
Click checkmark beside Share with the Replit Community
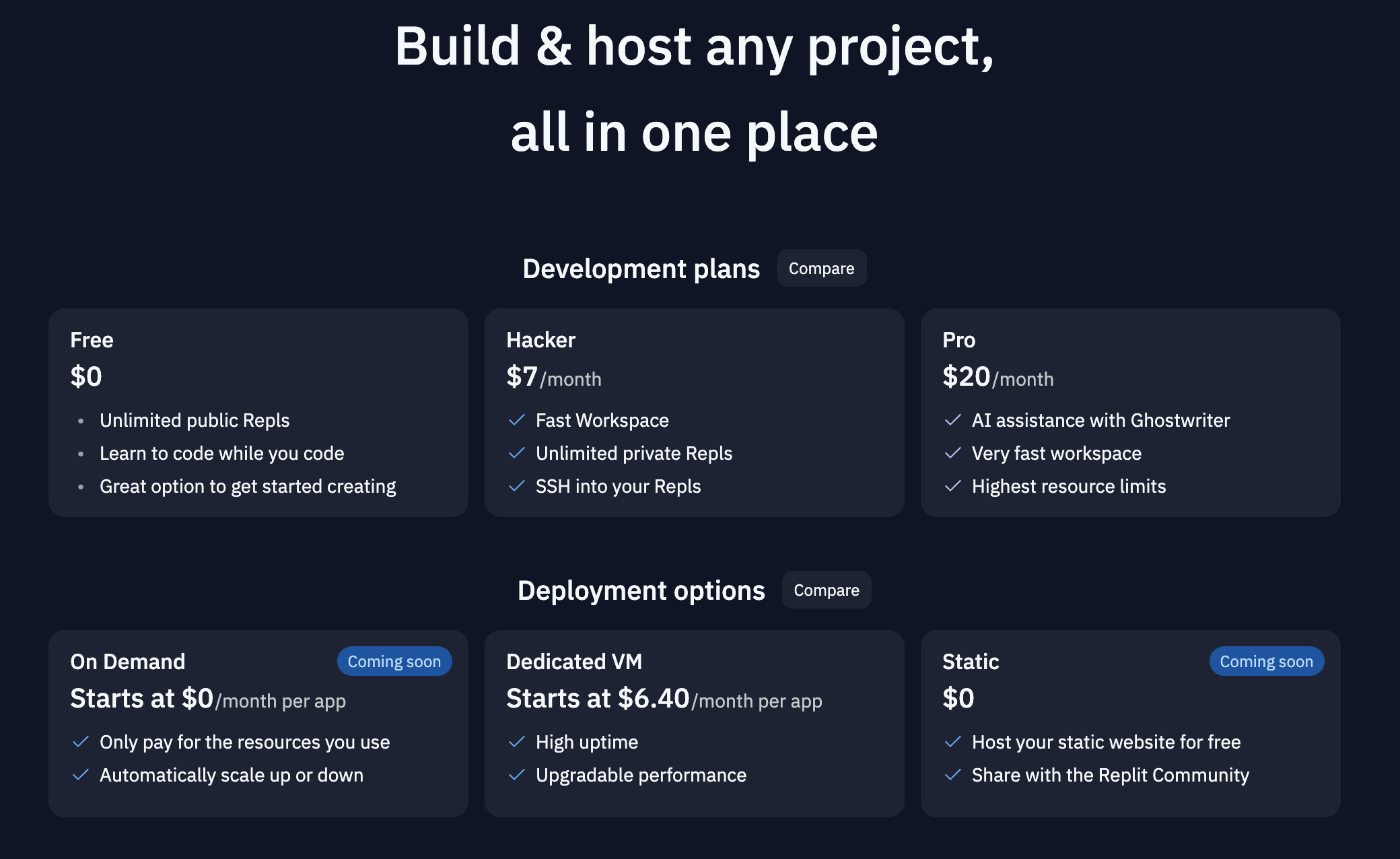952,775
